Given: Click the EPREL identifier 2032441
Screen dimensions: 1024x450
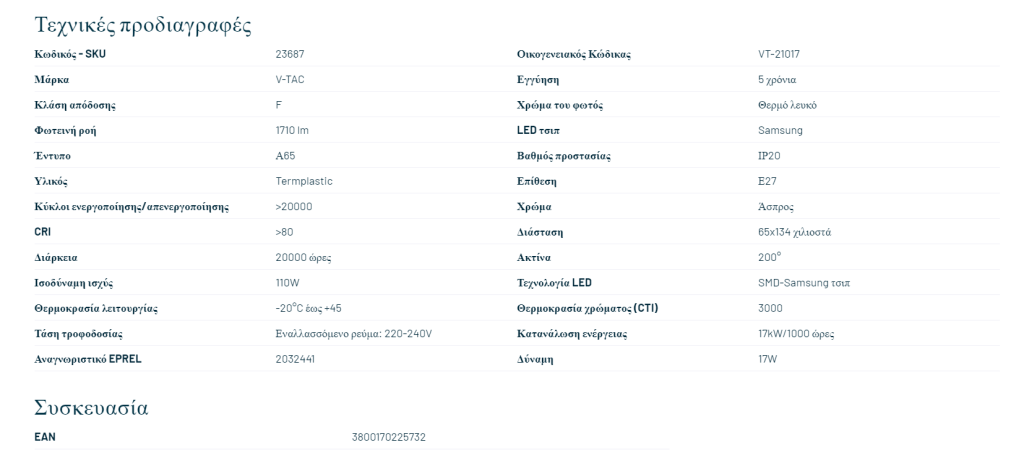Looking at the screenshot, I should pyautogui.click(x=295, y=358).
